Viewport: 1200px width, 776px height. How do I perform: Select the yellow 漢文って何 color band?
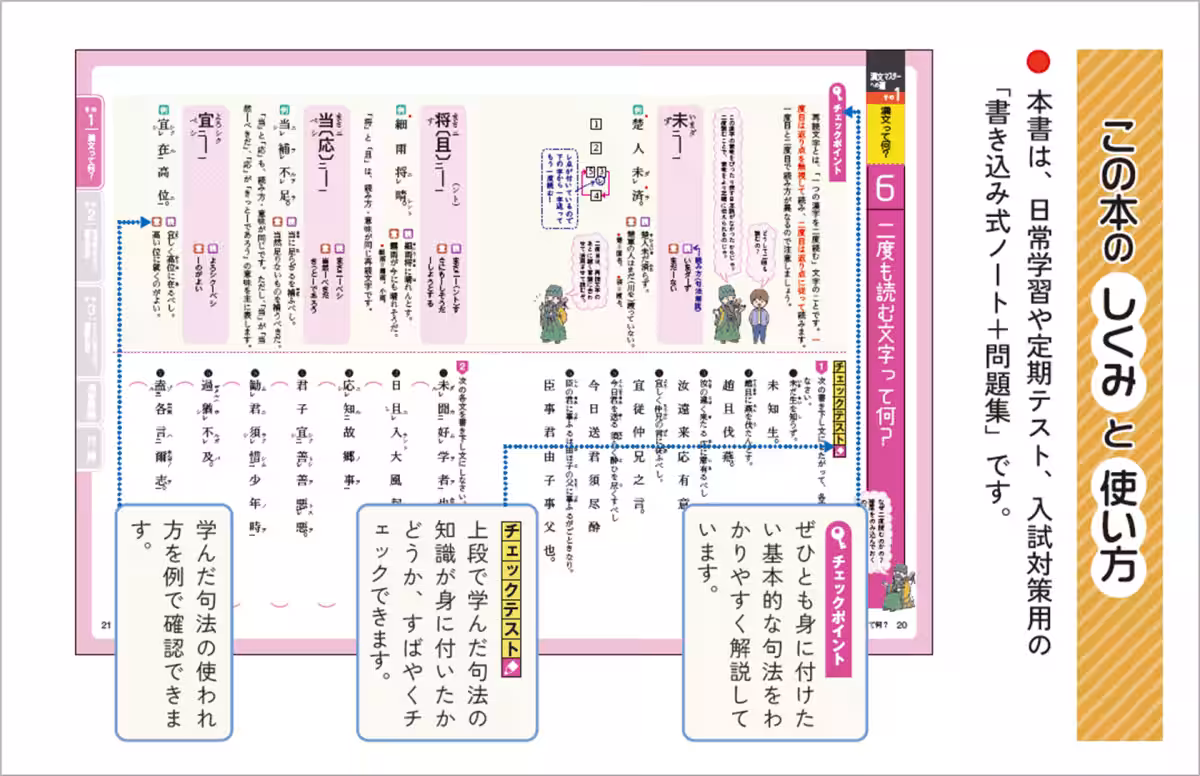point(884,132)
